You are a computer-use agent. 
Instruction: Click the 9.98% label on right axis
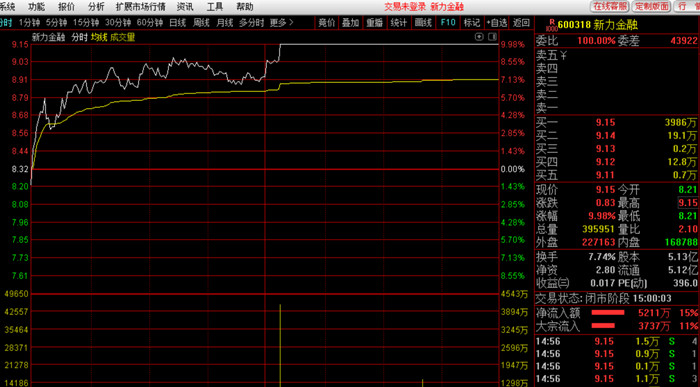(512, 45)
